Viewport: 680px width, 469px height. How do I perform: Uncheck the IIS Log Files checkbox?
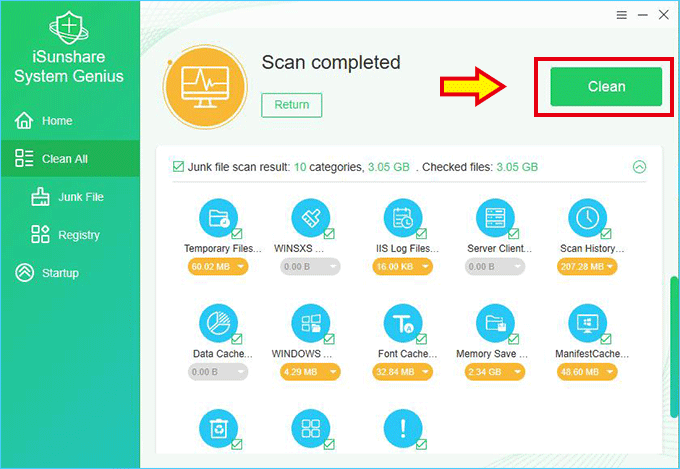coord(422,234)
